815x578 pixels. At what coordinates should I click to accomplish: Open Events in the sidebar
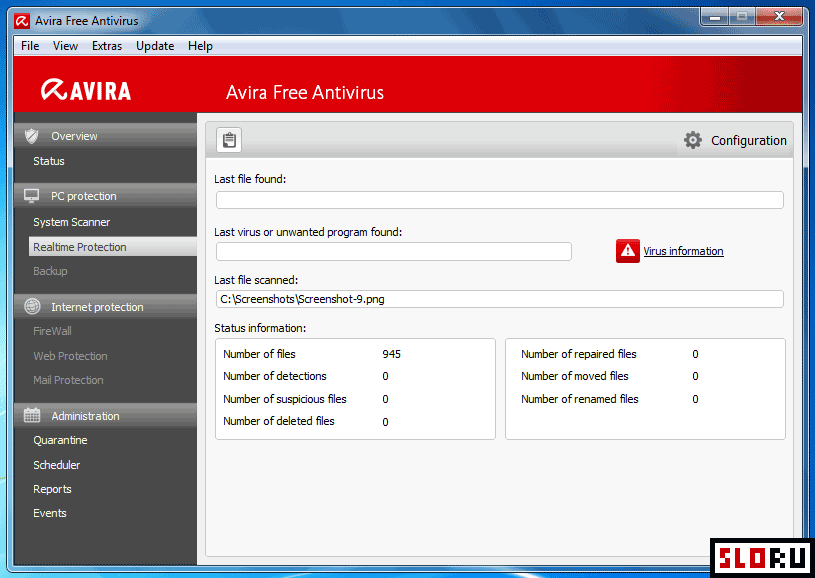tap(50, 513)
